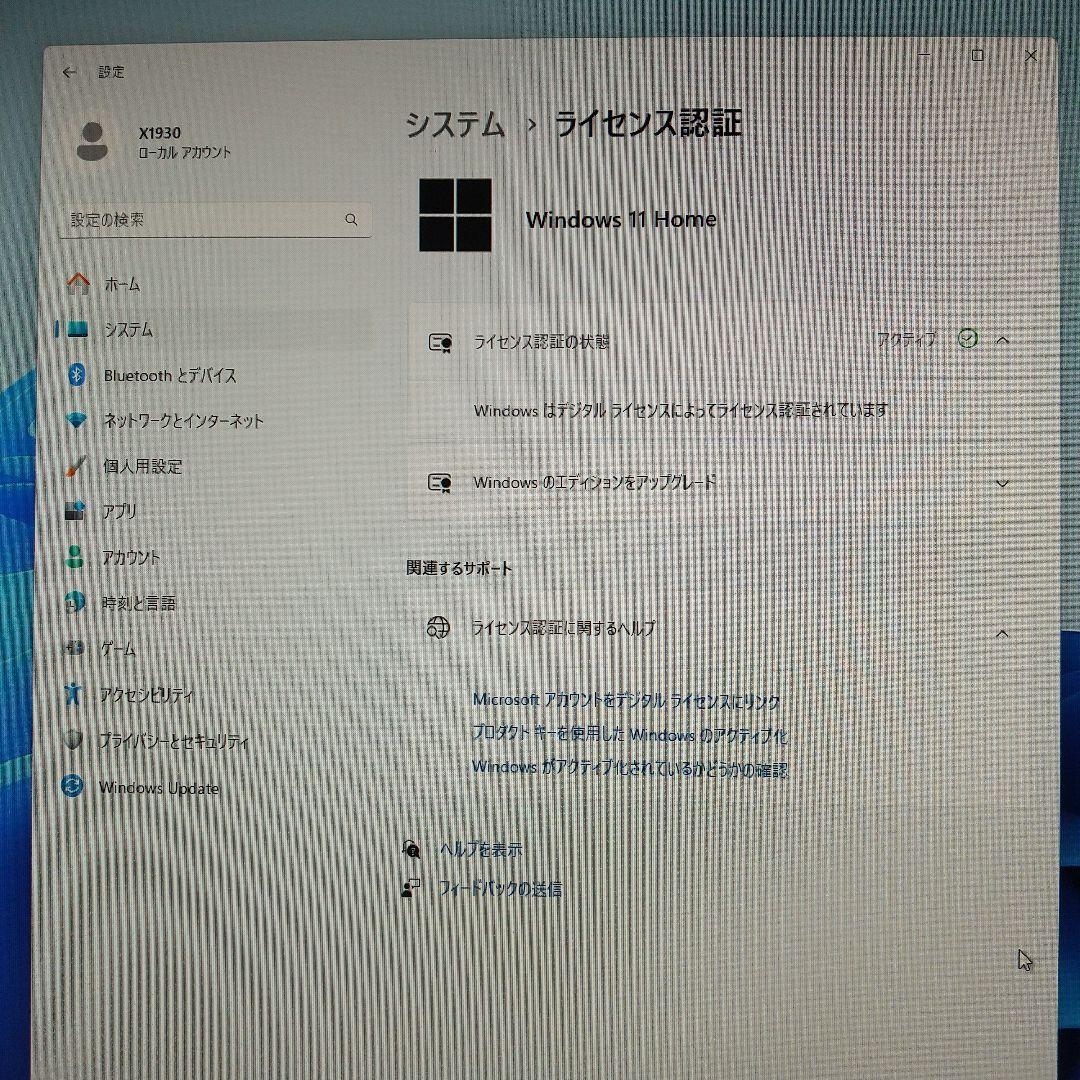Click システム in the breadcrumb header
This screenshot has width=1080, height=1080.
tap(455, 125)
